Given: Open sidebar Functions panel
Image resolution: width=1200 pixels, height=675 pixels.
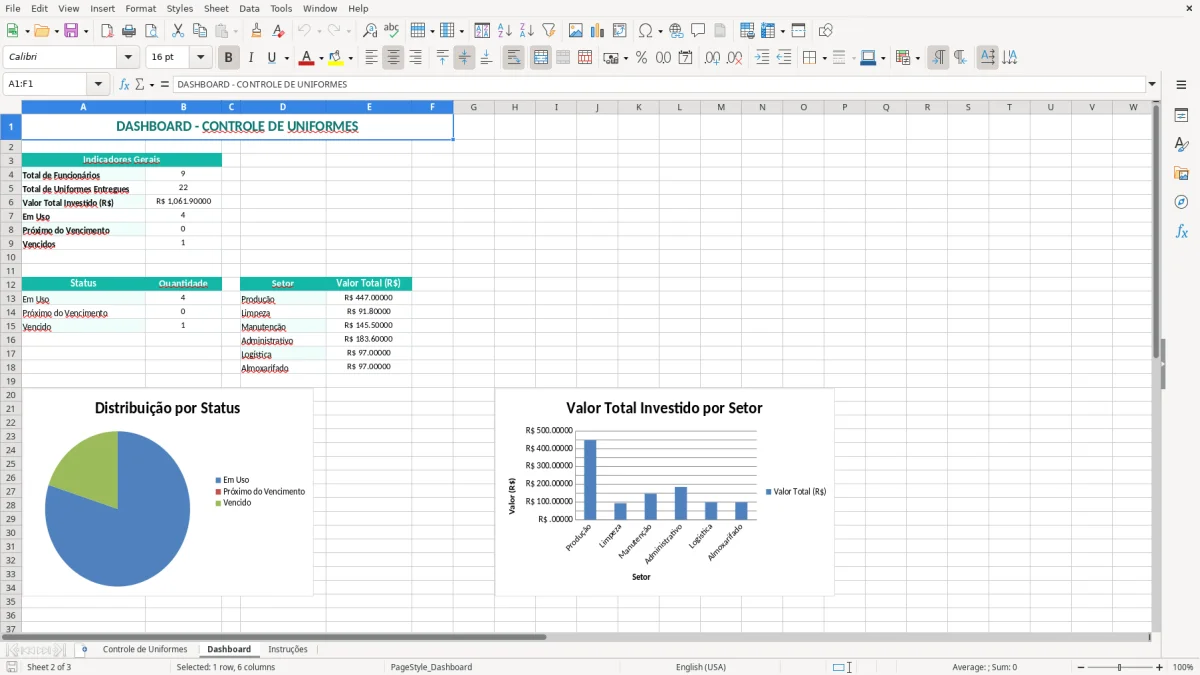Looking at the screenshot, I should [1181, 232].
